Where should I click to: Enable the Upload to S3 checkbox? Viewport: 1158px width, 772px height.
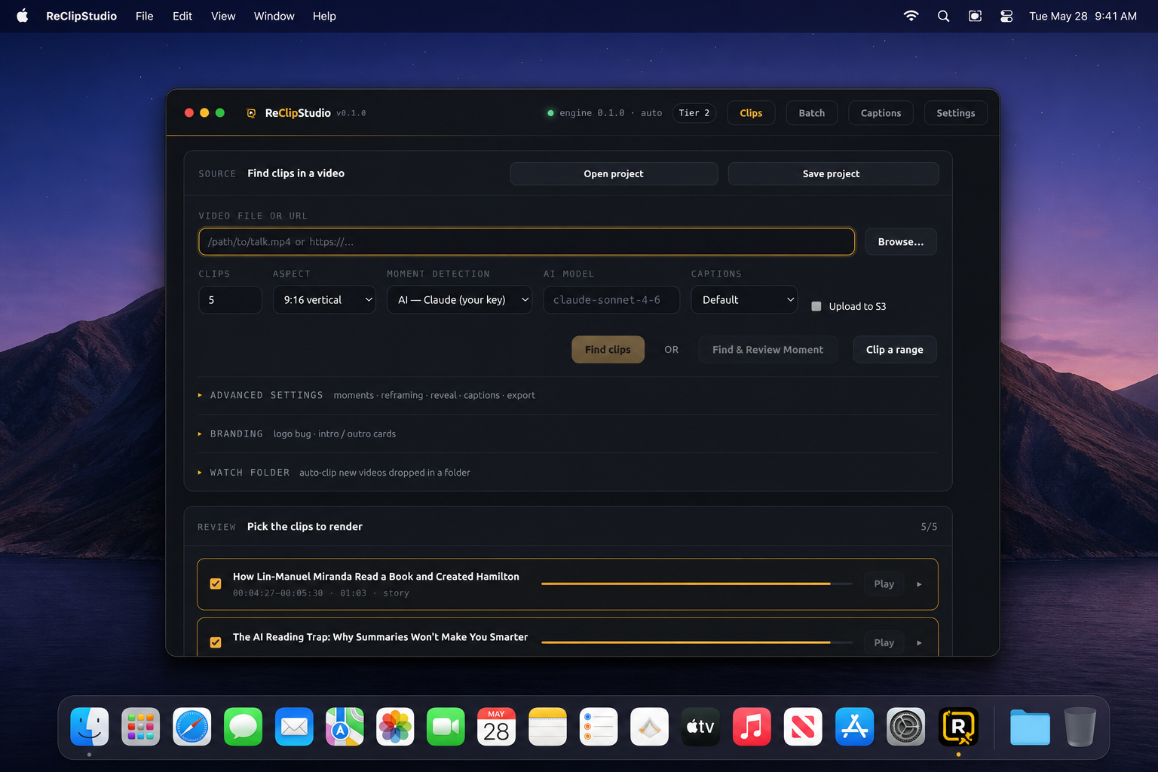(816, 306)
